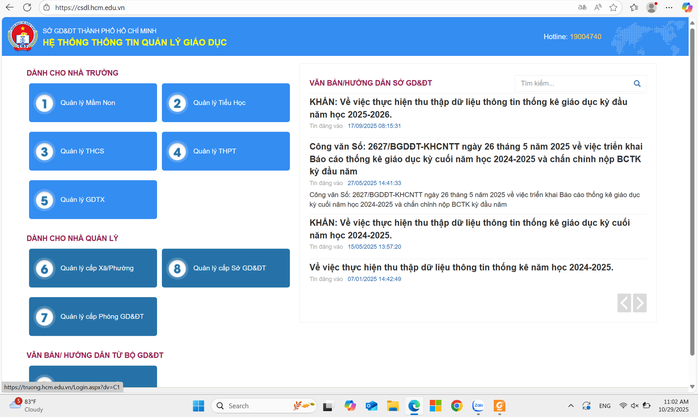Screen dimensions: 698x417
Task: Open Quản lý cấp Xã/Phường tile
Action: pyautogui.click(x=93, y=268)
